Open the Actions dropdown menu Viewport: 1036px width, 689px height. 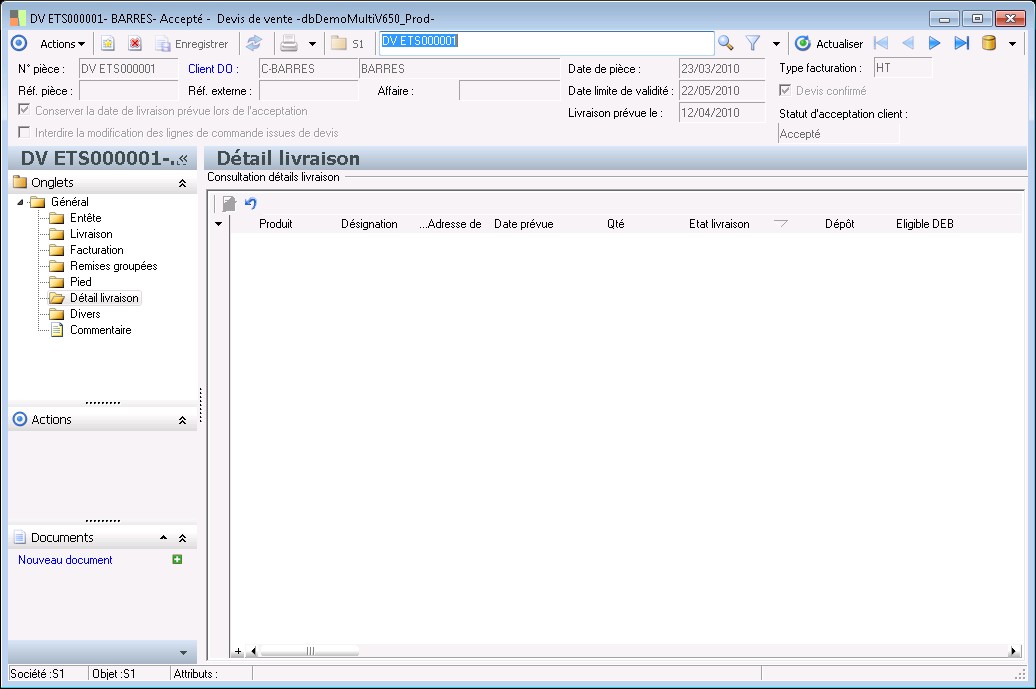pos(62,44)
